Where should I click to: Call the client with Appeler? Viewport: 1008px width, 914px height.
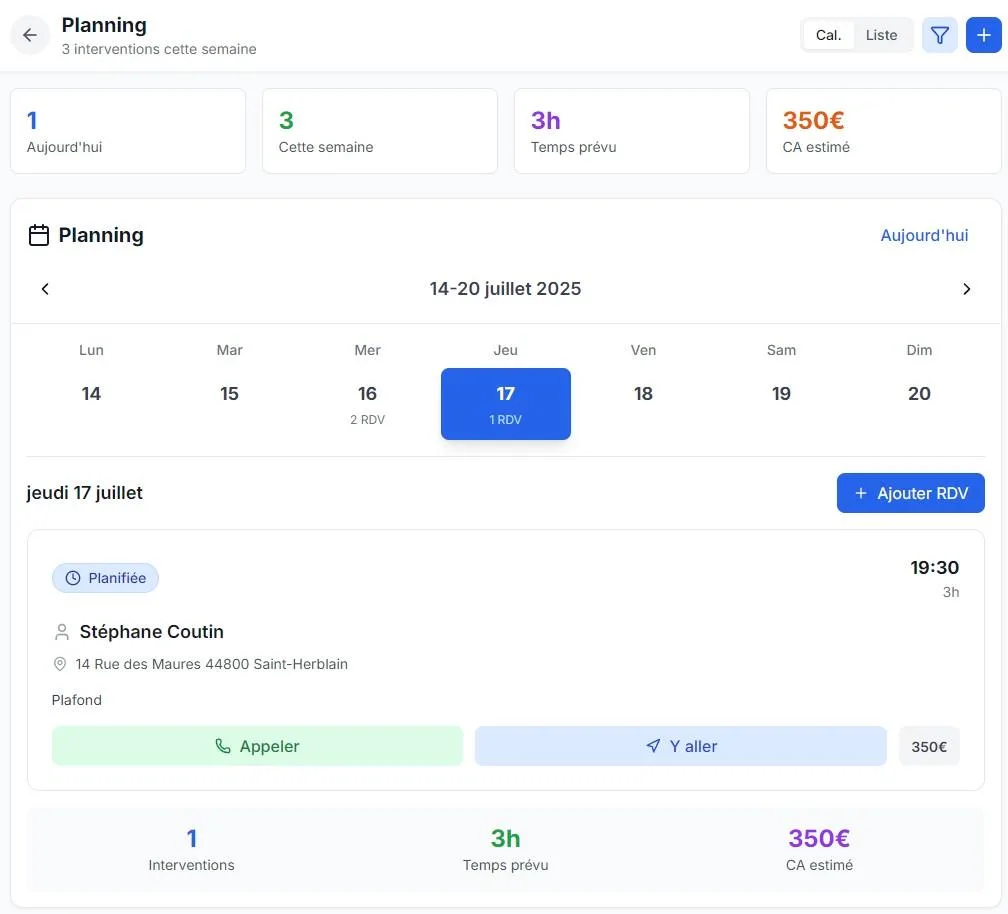pos(257,746)
